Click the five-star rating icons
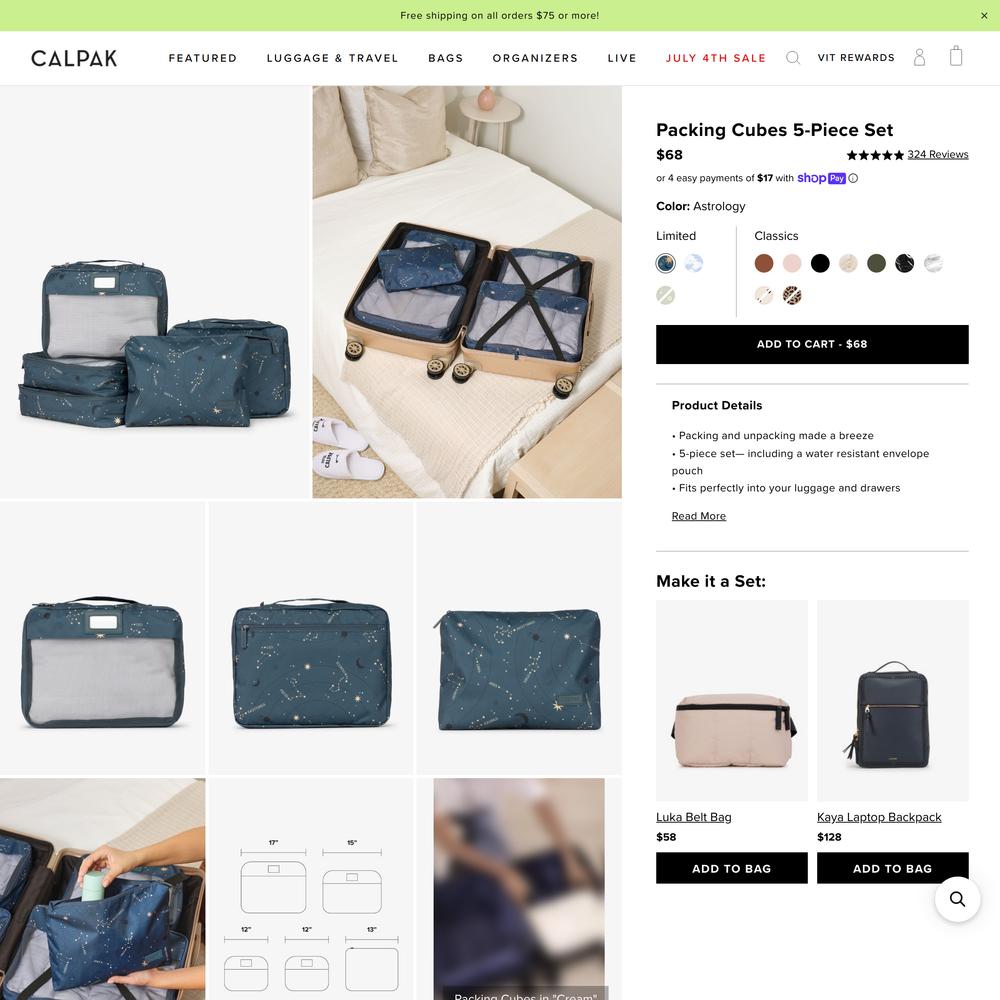This screenshot has height=1000, width=1000. coord(875,155)
